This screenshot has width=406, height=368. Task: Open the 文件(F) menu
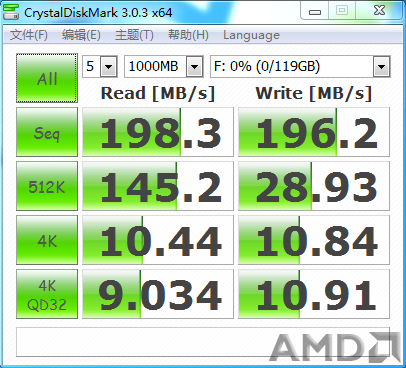tap(29, 35)
